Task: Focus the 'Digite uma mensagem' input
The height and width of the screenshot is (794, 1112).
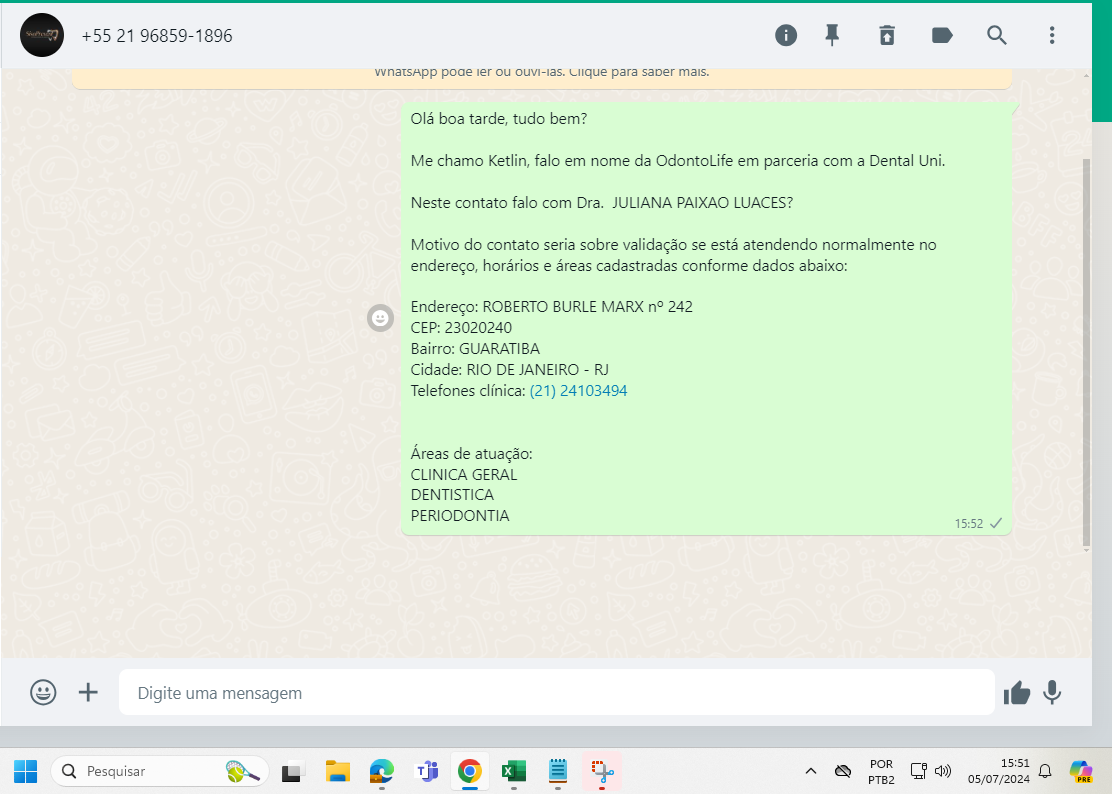Action: click(x=557, y=693)
